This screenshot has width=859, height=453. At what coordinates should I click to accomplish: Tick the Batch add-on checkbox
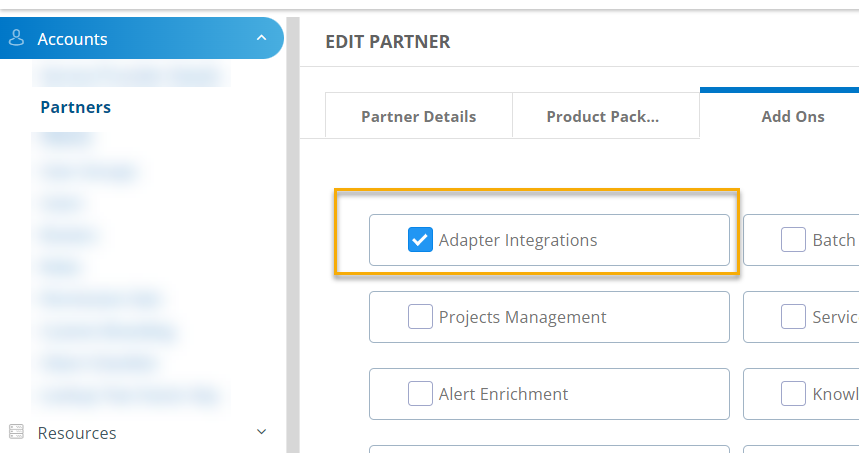coord(793,240)
